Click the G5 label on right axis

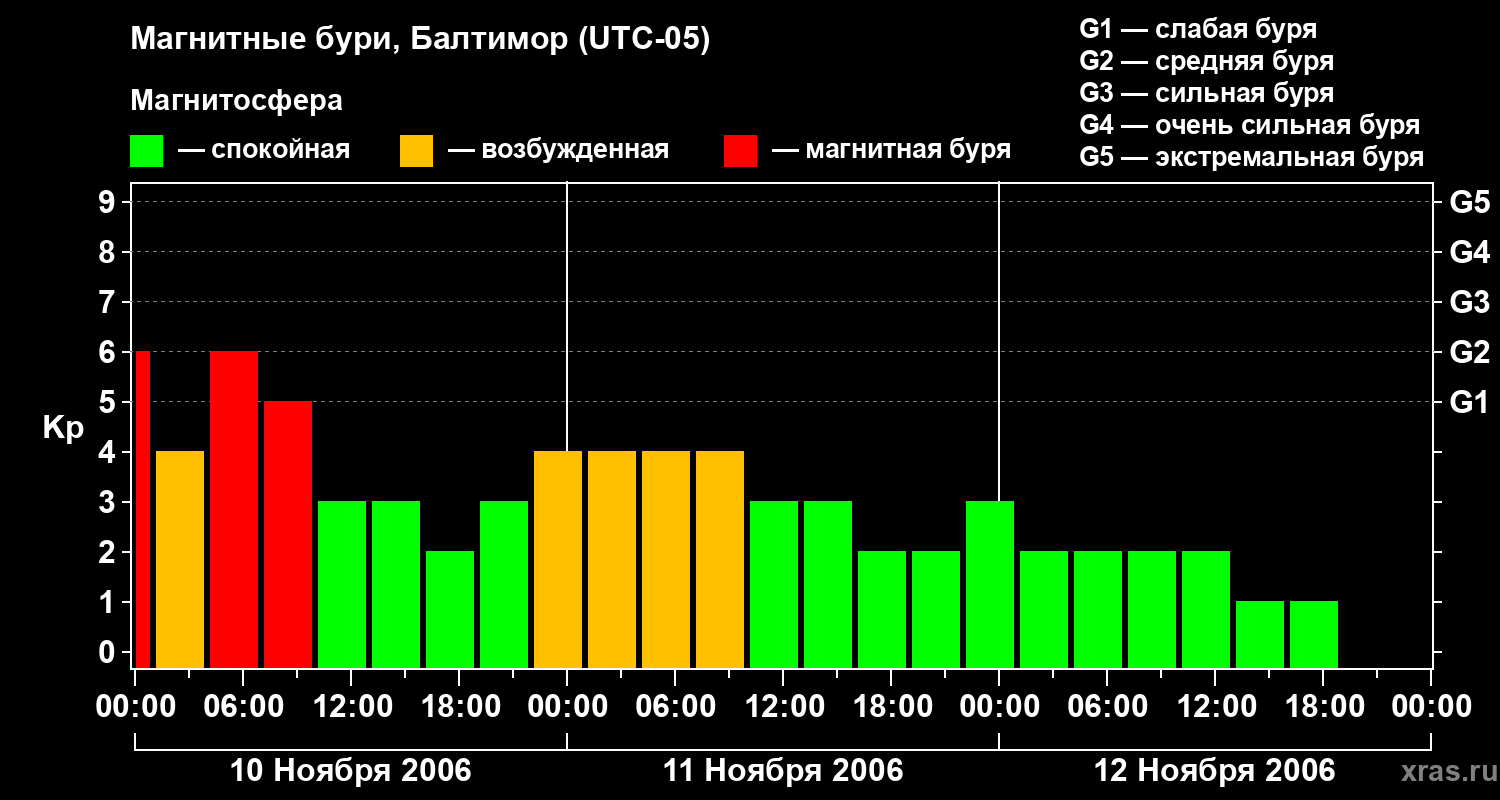[1469, 203]
